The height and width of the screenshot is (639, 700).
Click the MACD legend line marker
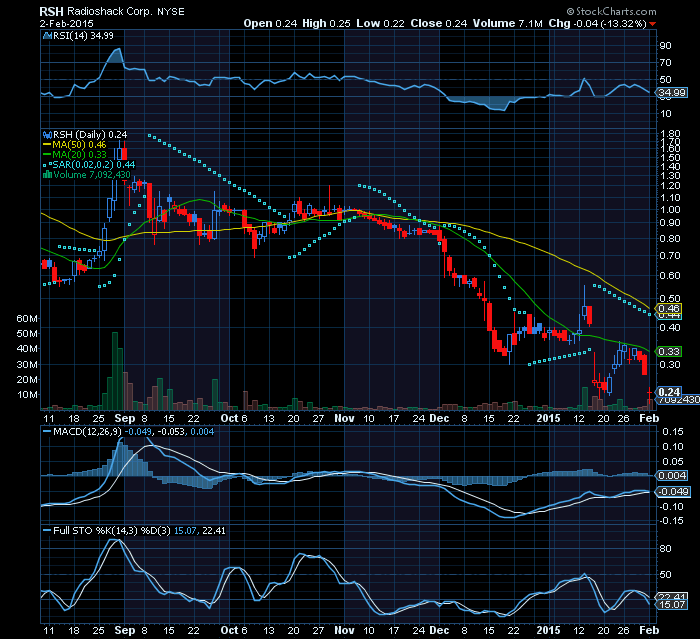[47, 432]
